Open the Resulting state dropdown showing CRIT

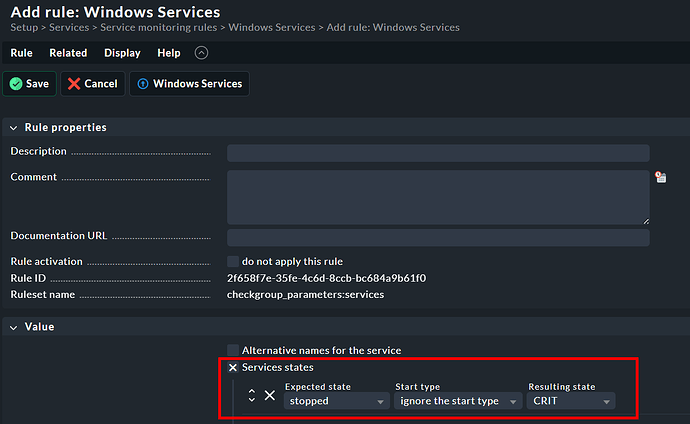571,401
